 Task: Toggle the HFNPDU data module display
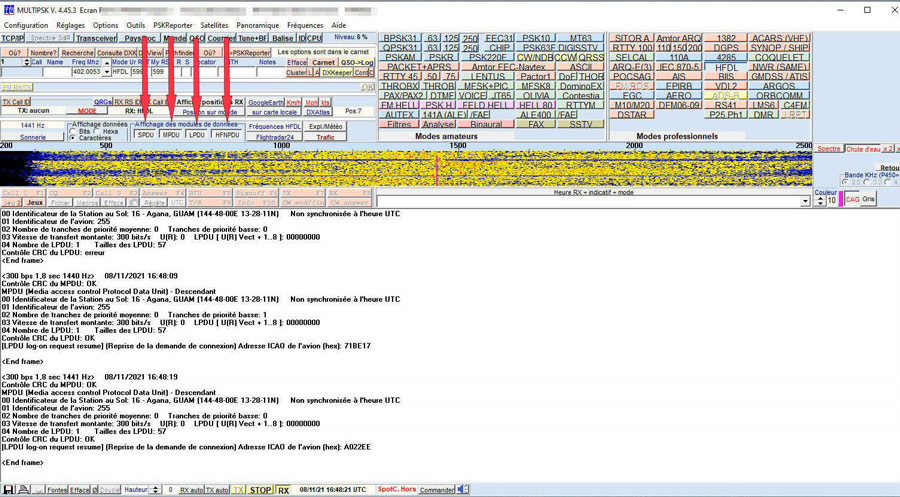pyautogui.click(x=227, y=135)
